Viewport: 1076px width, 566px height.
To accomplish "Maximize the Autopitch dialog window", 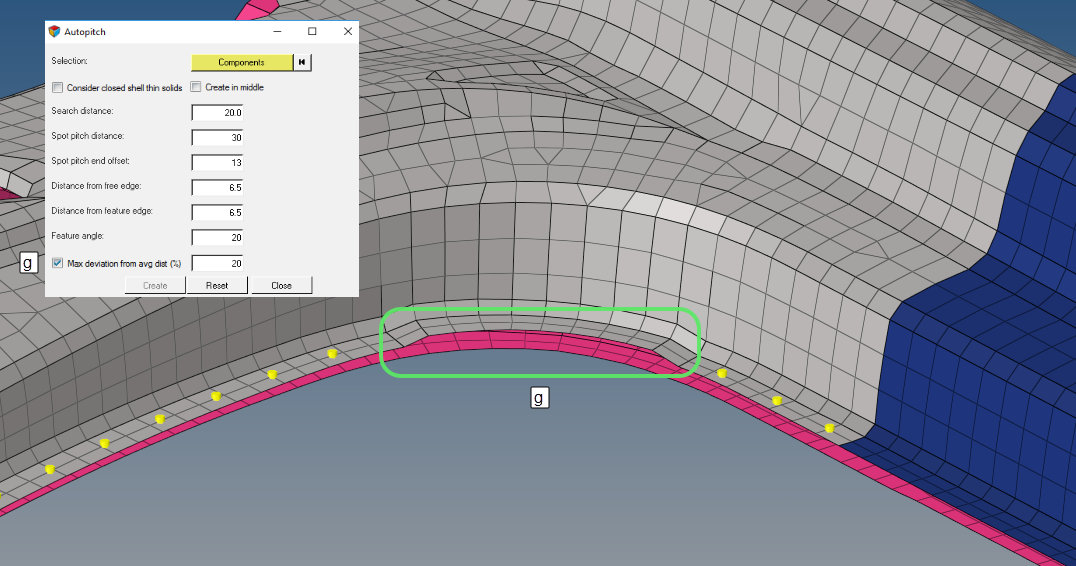I will [312, 32].
